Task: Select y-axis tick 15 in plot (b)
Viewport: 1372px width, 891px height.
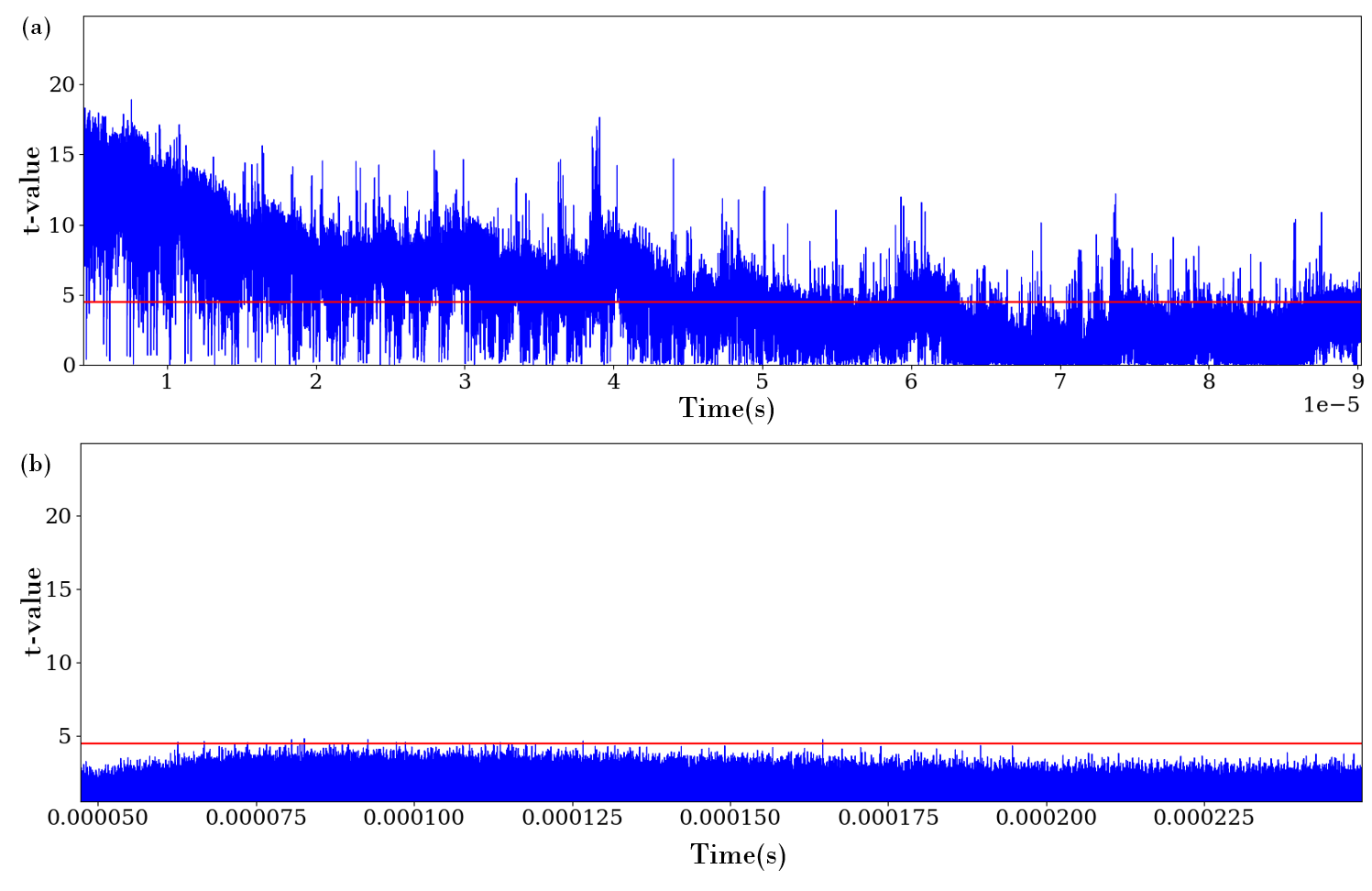Action: point(59,589)
